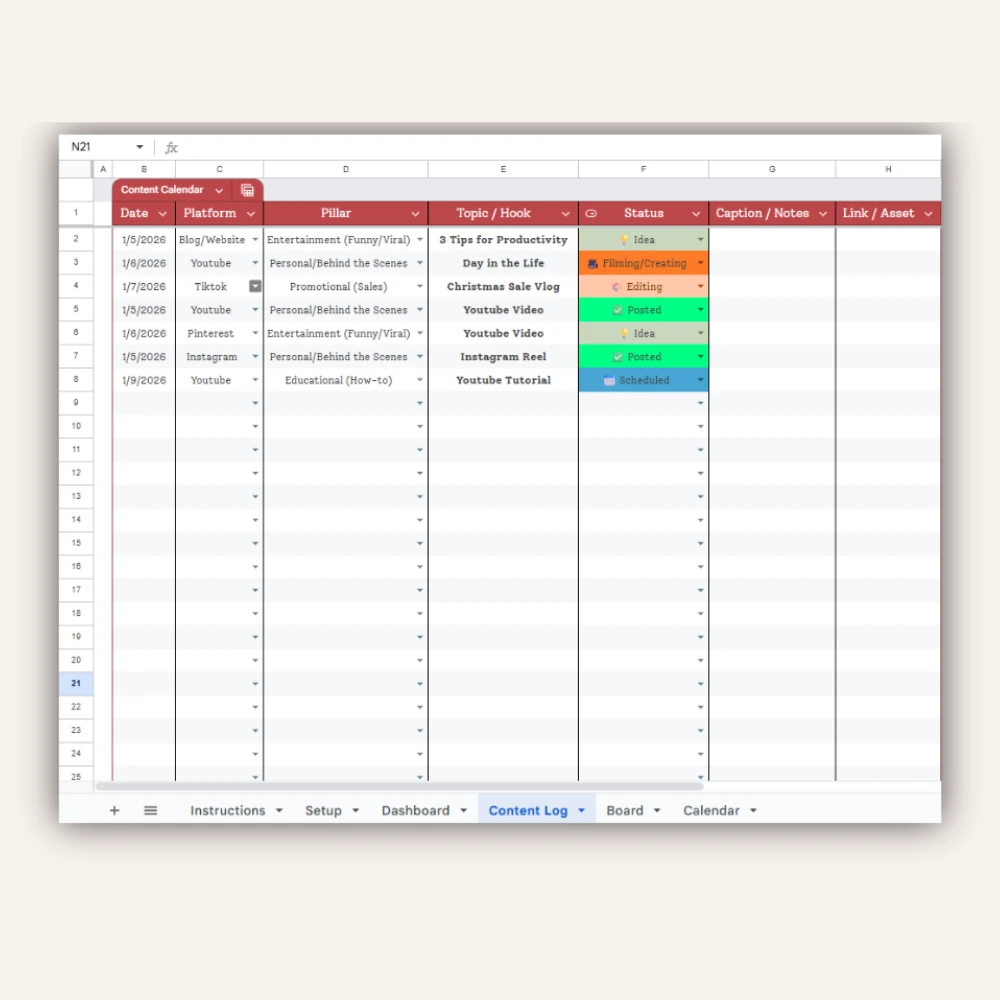
Task: Click the fx icon in the formula bar
Action: (171, 146)
